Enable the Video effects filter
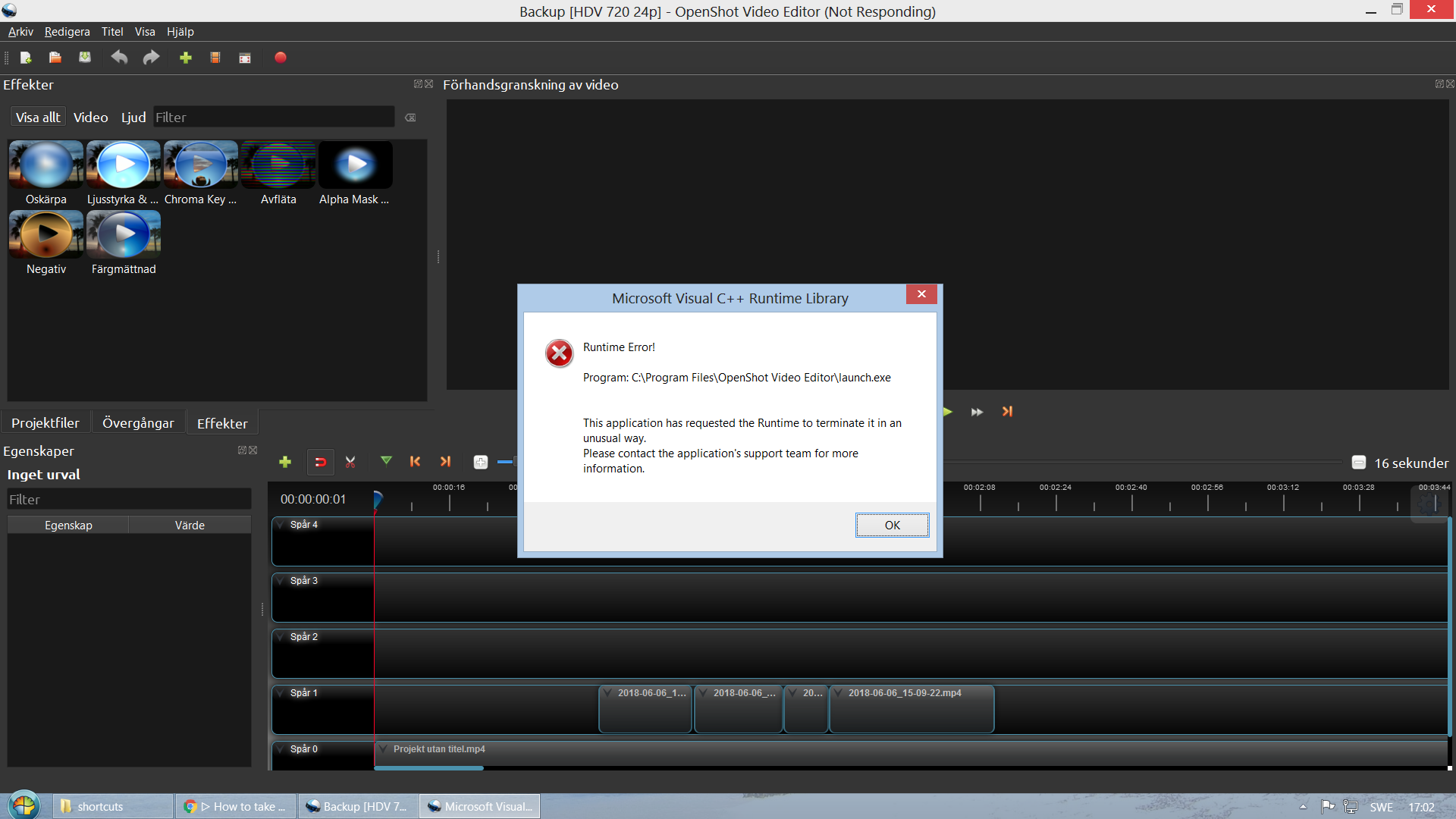This screenshot has width=1456, height=819. click(x=89, y=117)
